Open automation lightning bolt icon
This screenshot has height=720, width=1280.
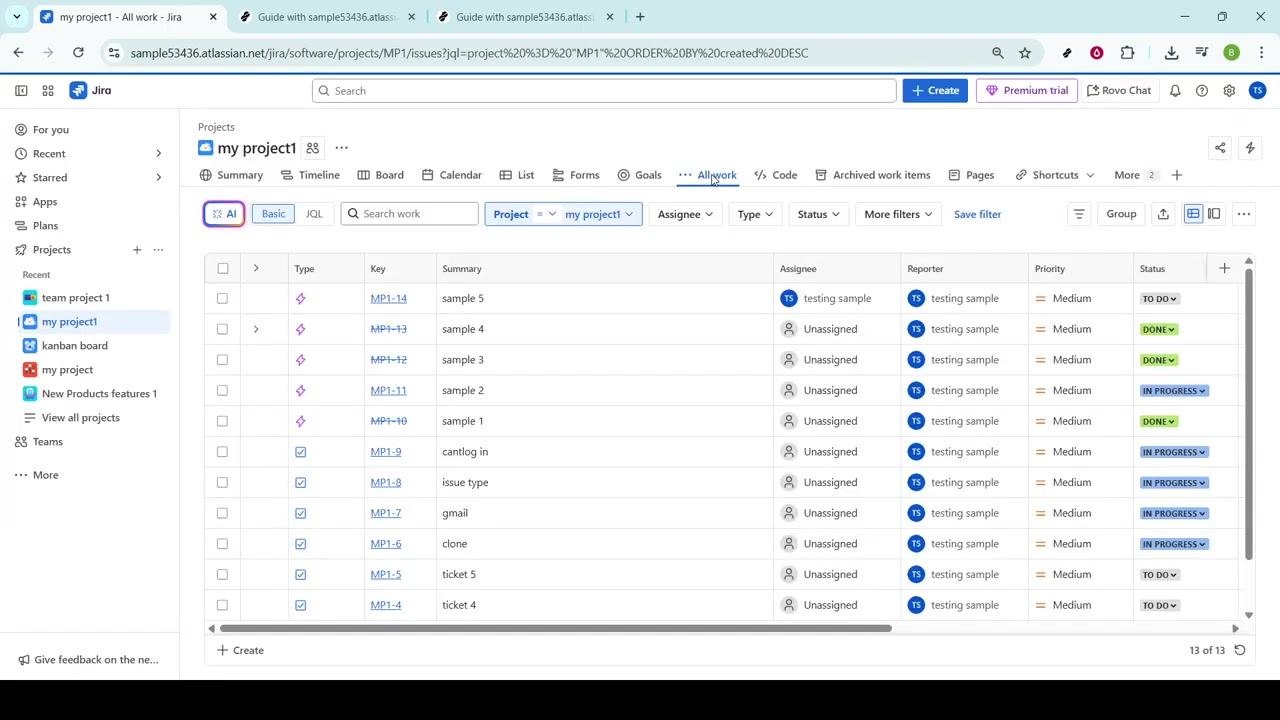(x=1250, y=148)
